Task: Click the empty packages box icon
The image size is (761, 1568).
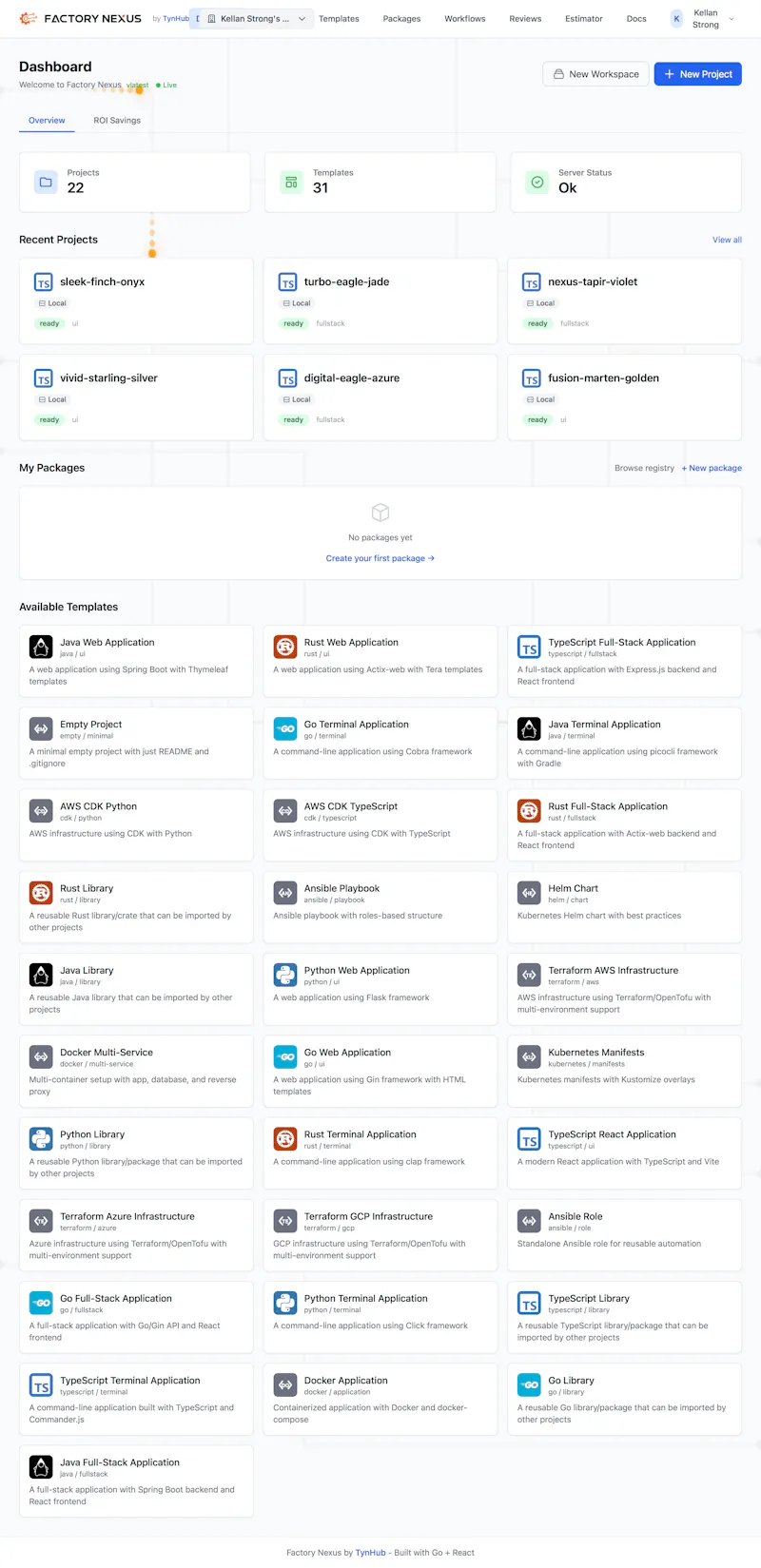Action: (x=380, y=513)
